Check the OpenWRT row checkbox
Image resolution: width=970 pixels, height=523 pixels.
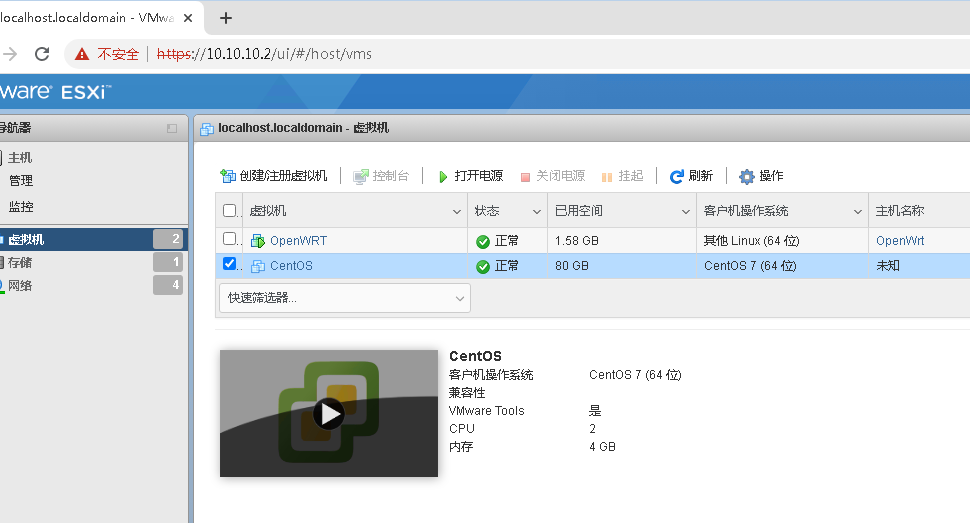[x=230, y=239]
